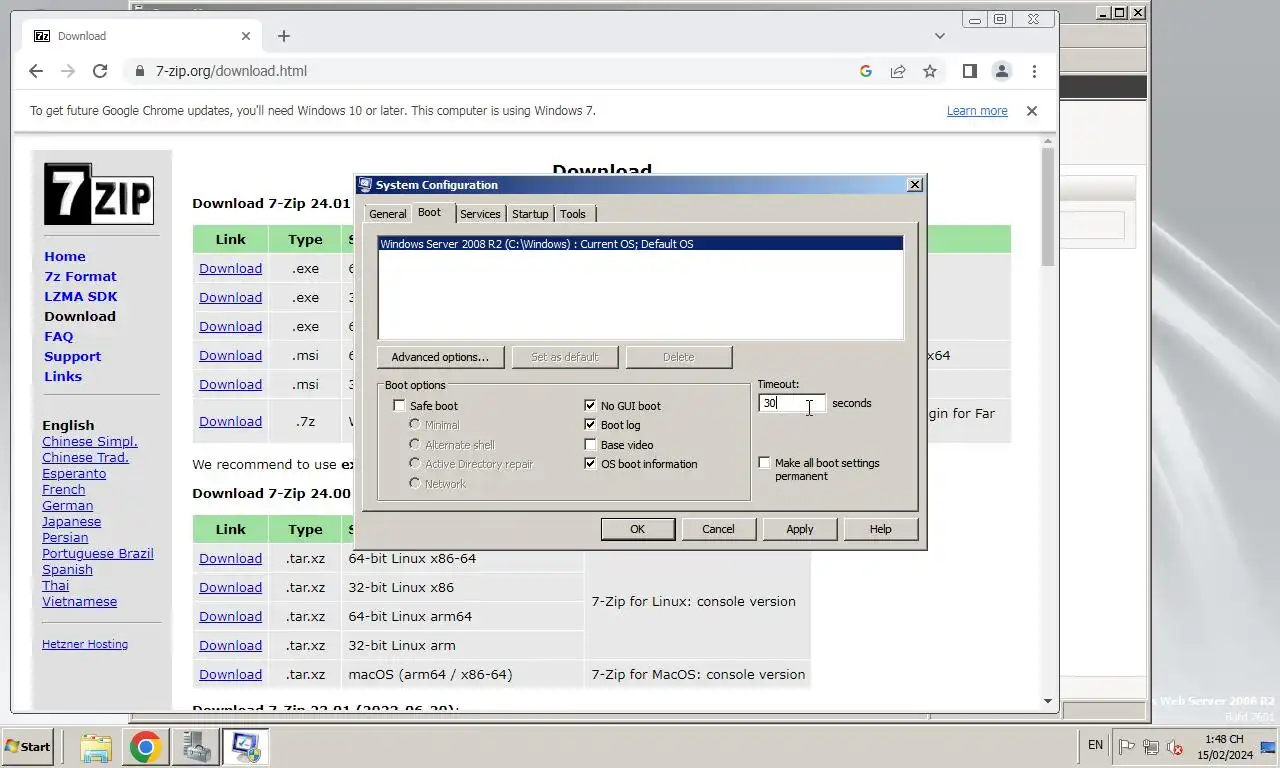Image resolution: width=1280 pixels, height=768 pixels.
Task: Switch to the General tab
Action: coord(387,214)
